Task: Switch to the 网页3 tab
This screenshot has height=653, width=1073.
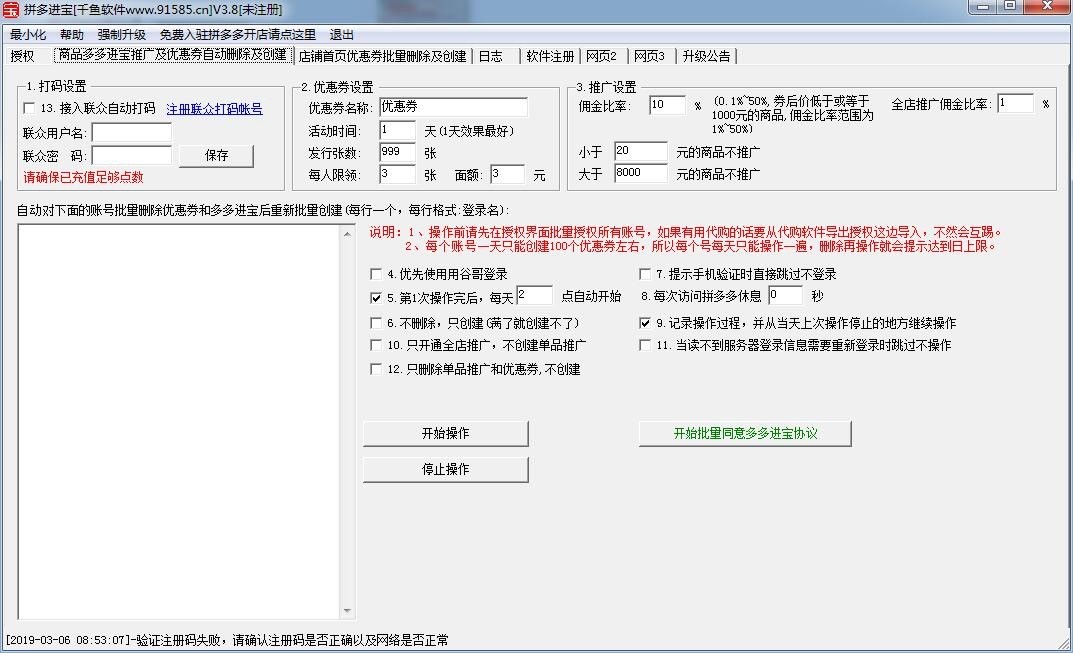Action: [x=649, y=56]
